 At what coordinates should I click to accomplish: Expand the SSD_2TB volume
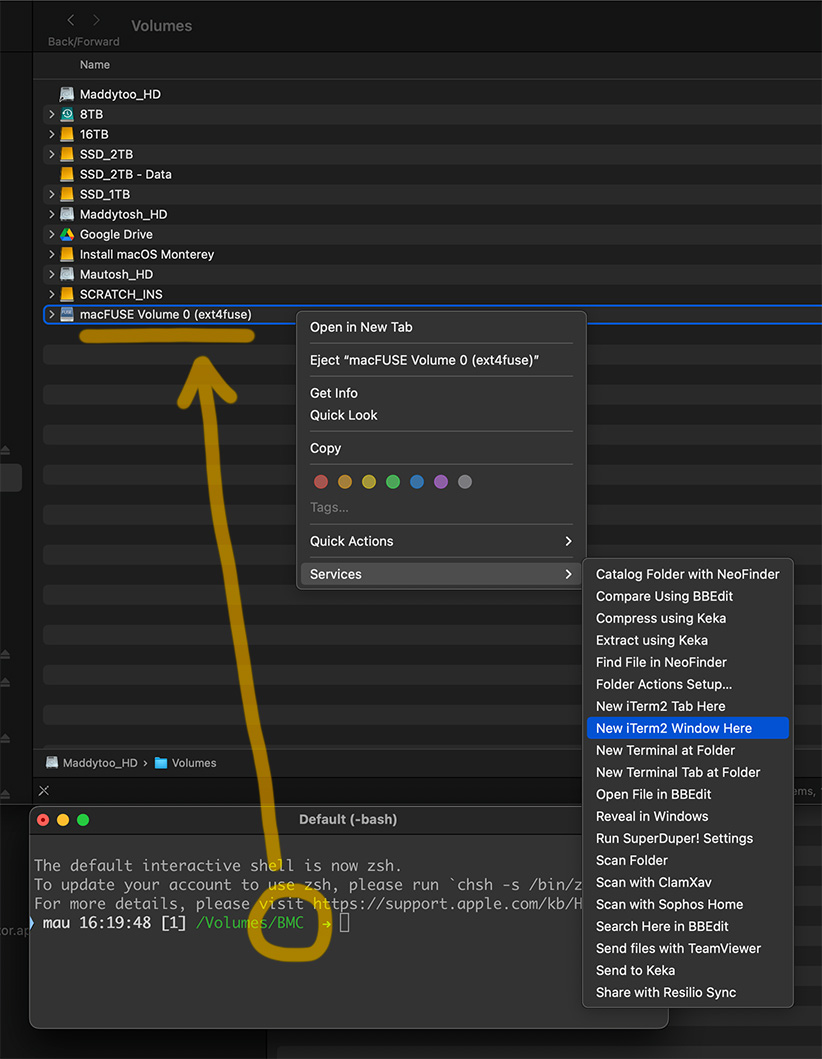pyautogui.click(x=51, y=154)
